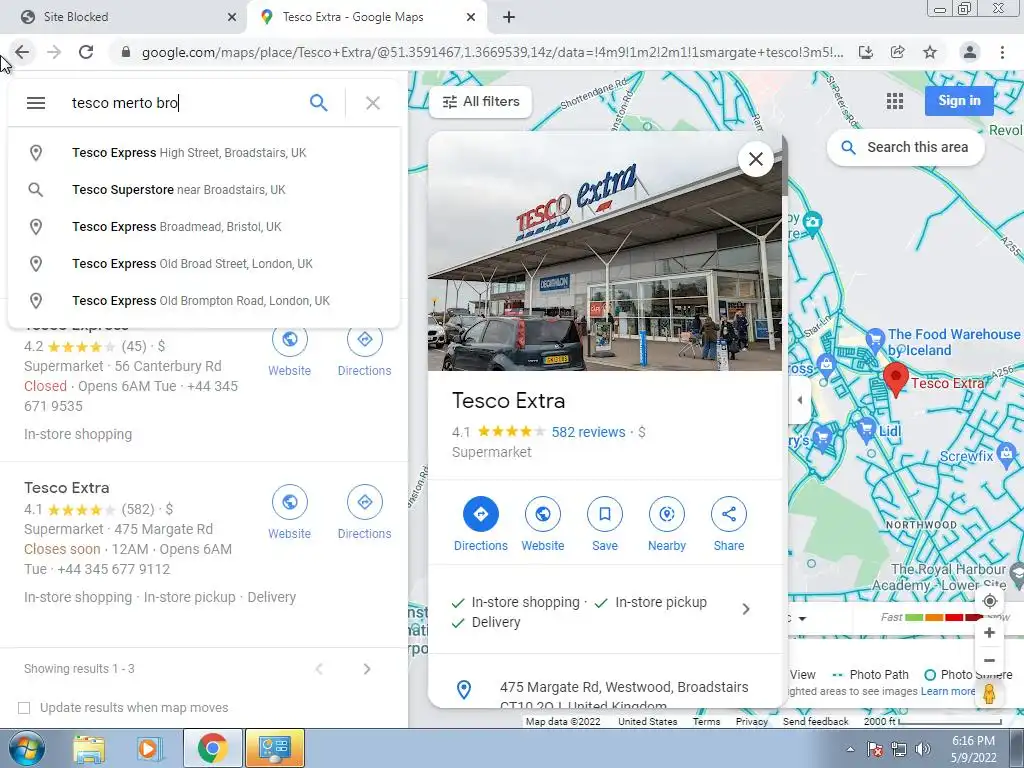1024x768 pixels.
Task: Click the blue search magnifier icon
Action: [x=319, y=103]
